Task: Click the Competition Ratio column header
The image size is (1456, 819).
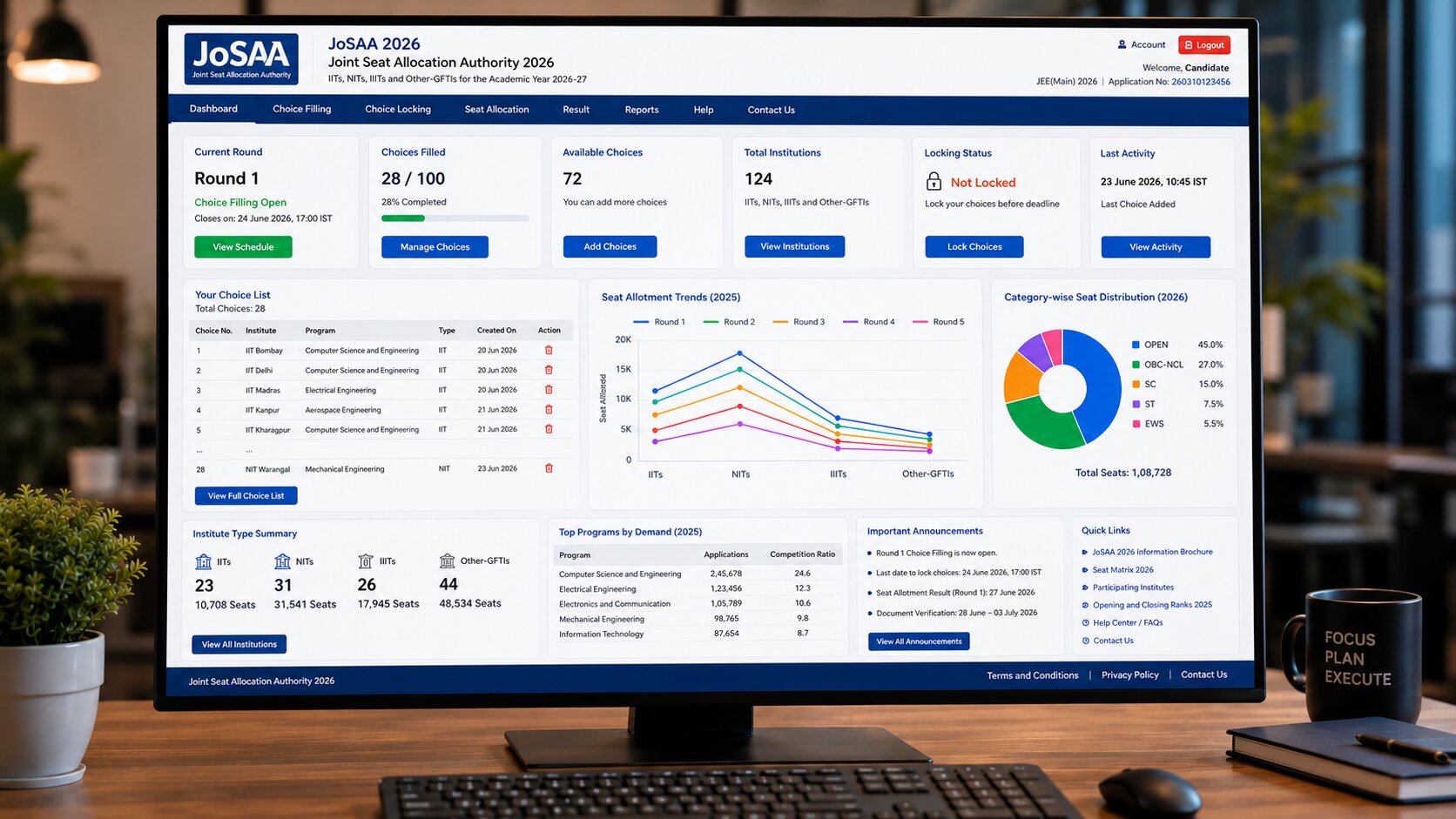Action: click(802, 554)
